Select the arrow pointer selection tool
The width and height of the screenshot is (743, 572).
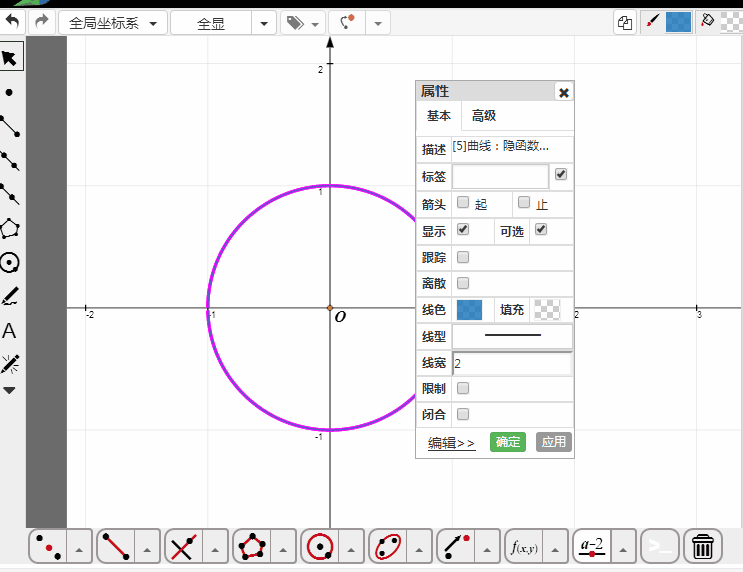[x=9, y=58]
